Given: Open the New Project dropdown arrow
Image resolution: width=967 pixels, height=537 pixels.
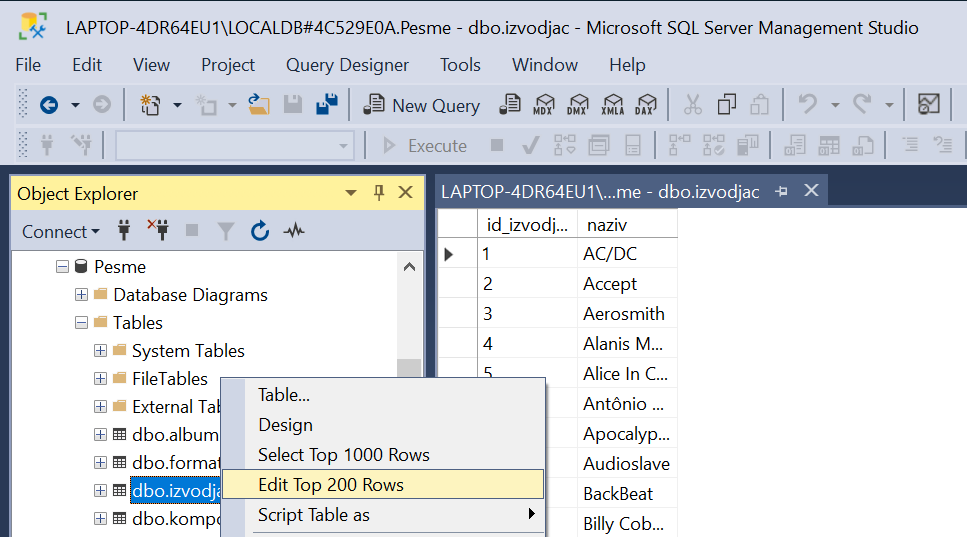Looking at the screenshot, I should [177, 105].
